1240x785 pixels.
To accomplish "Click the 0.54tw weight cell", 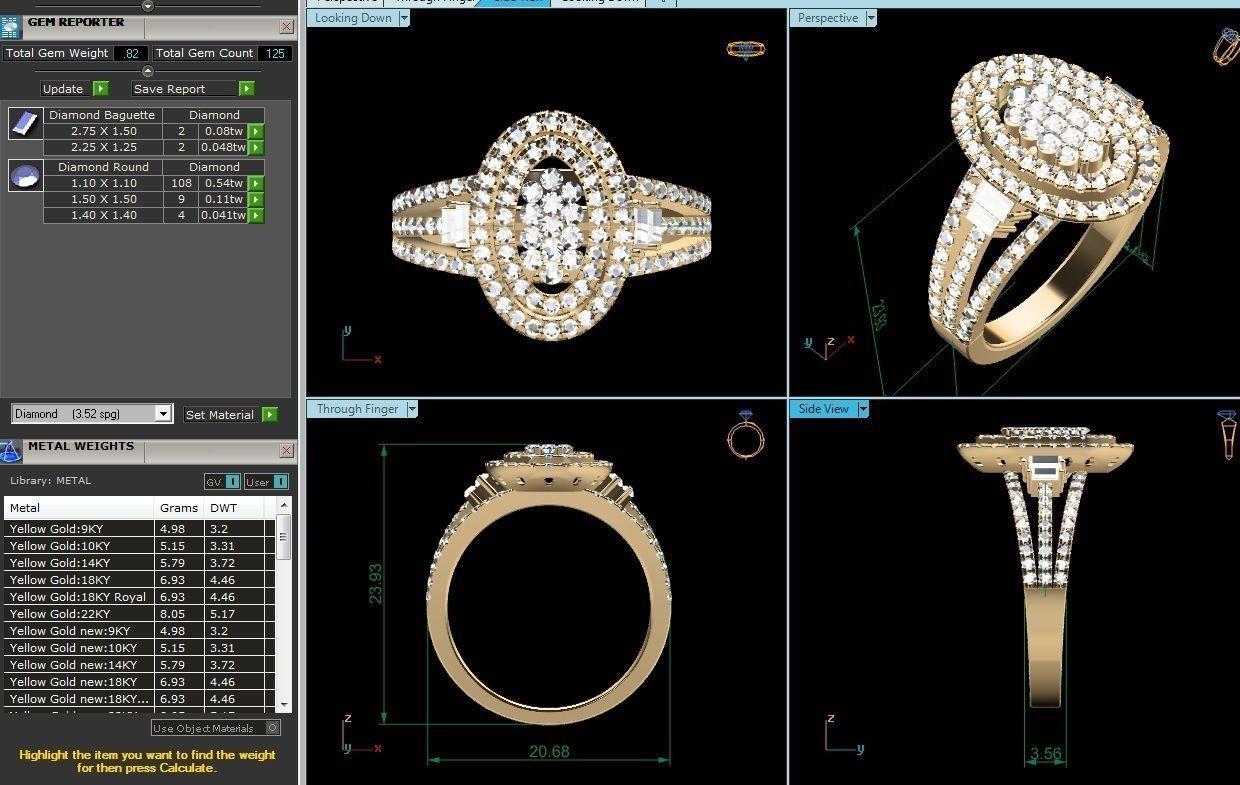I will [x=223, y=183].
